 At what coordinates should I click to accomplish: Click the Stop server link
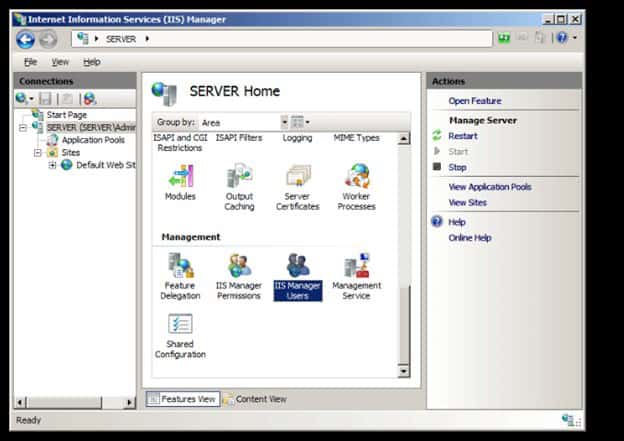point(457,167)
